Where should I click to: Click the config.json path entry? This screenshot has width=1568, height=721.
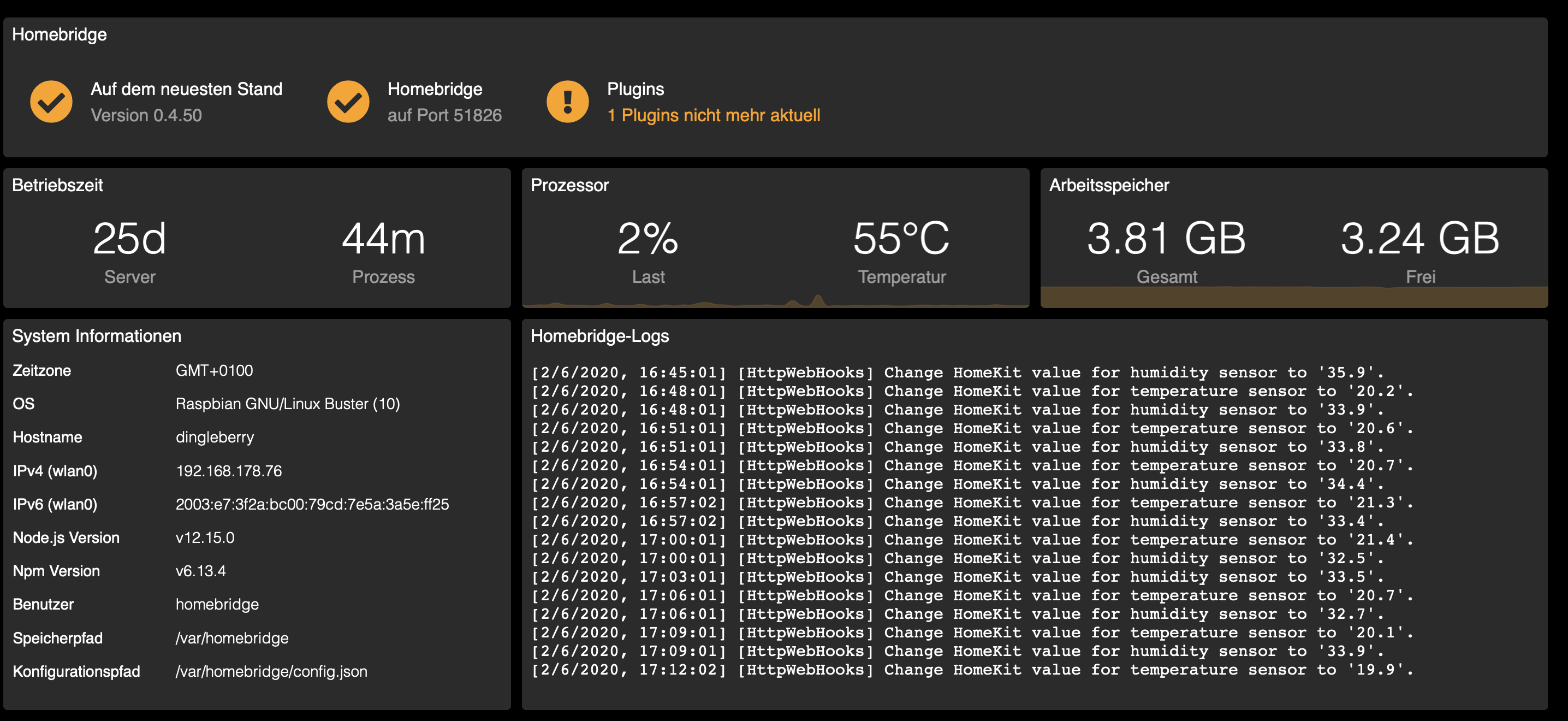[x=271, y=671]
